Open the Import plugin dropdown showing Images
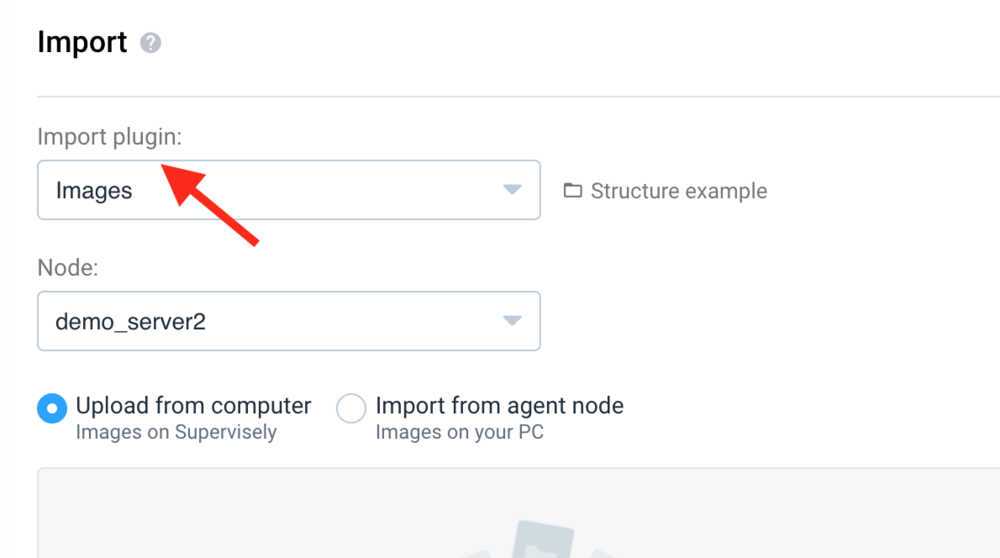The width and height of the screenshot is (1000, 558). tap(289, 190)
